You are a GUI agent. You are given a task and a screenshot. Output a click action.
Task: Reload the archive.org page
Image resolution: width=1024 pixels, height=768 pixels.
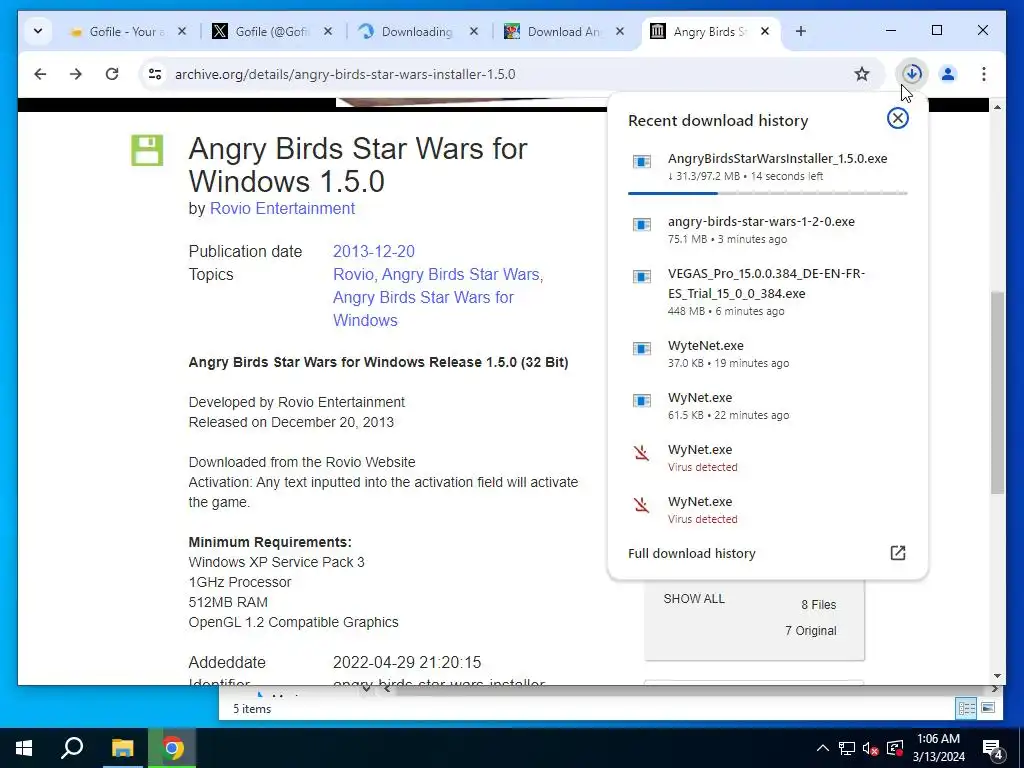coord(112,74)
